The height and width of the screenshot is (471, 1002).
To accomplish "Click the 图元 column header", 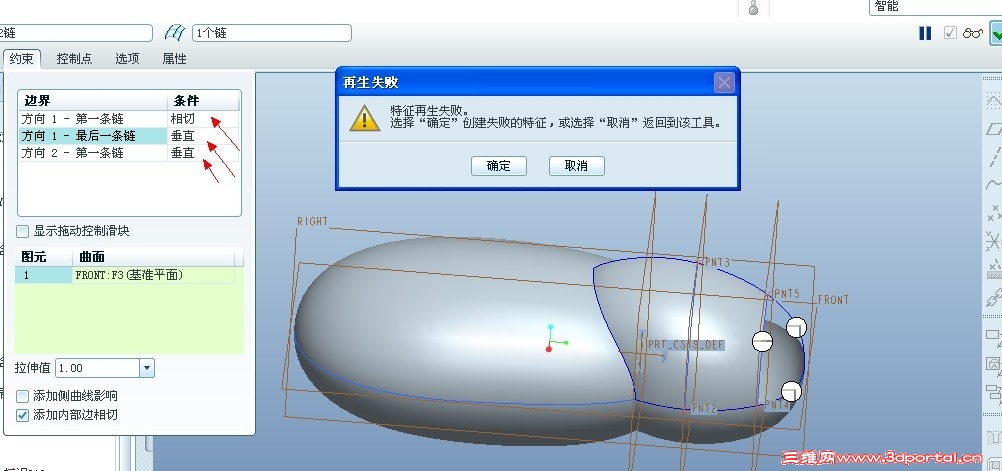I will pos(44,257).
